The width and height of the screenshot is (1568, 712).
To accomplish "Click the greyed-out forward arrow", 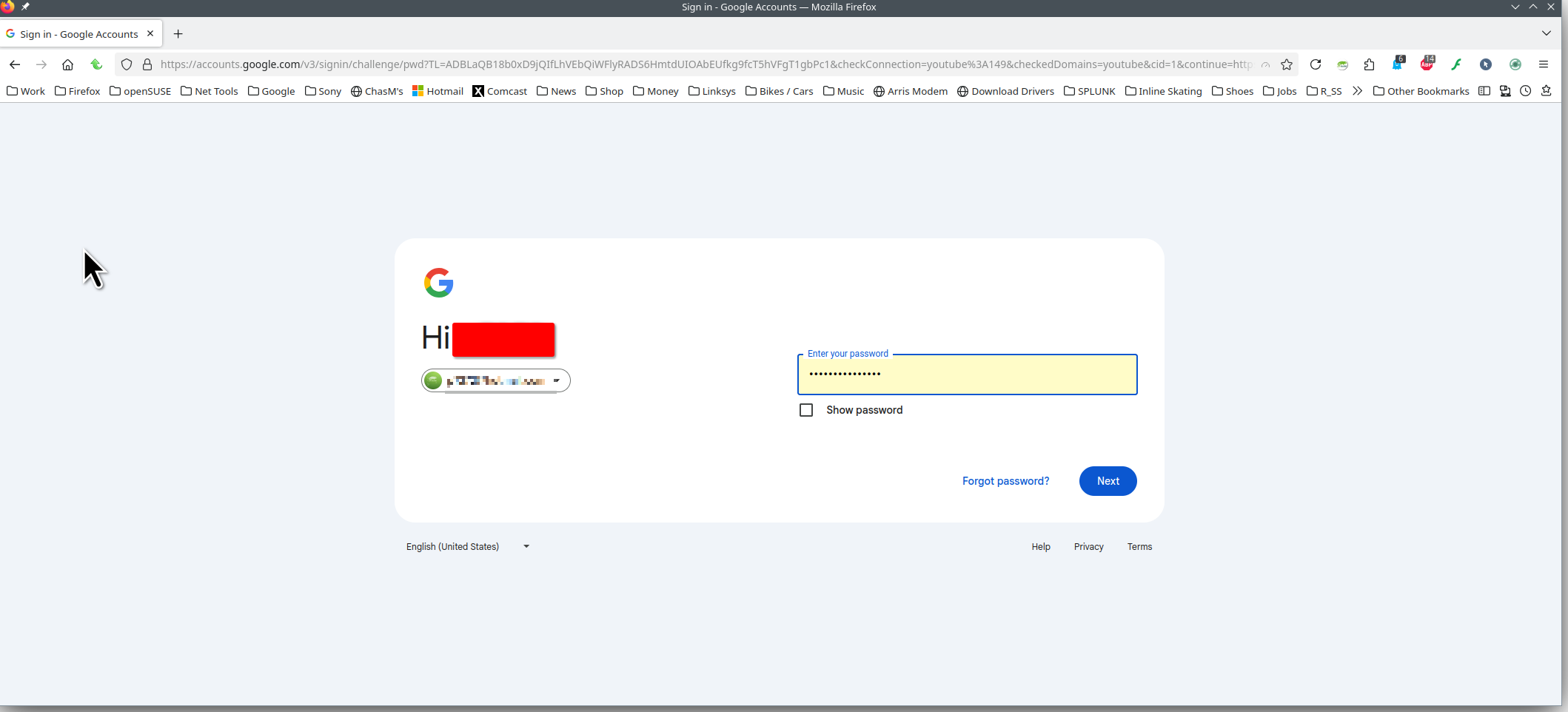I will point(41,64).
